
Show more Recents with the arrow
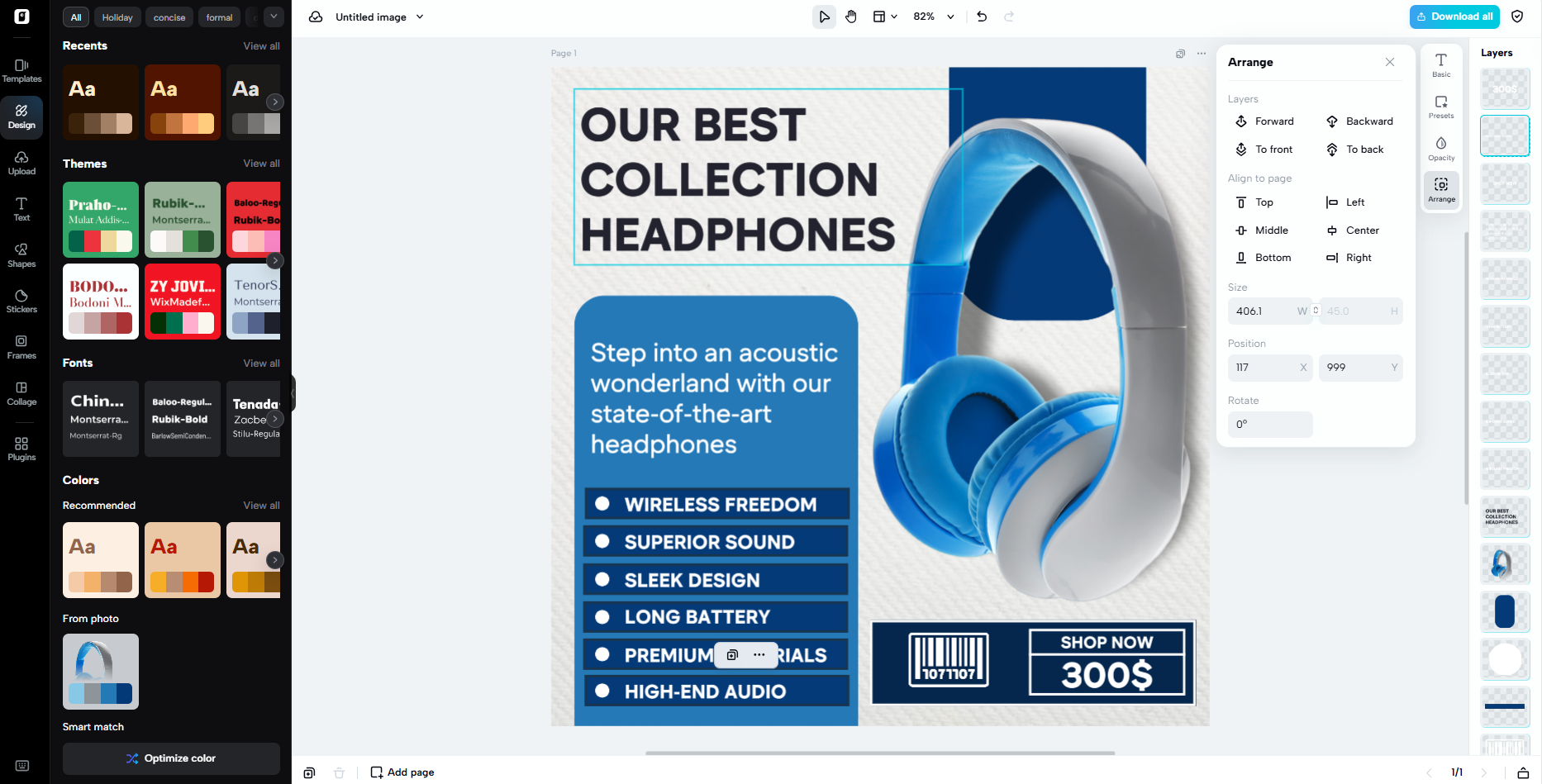tap(275, 102)
